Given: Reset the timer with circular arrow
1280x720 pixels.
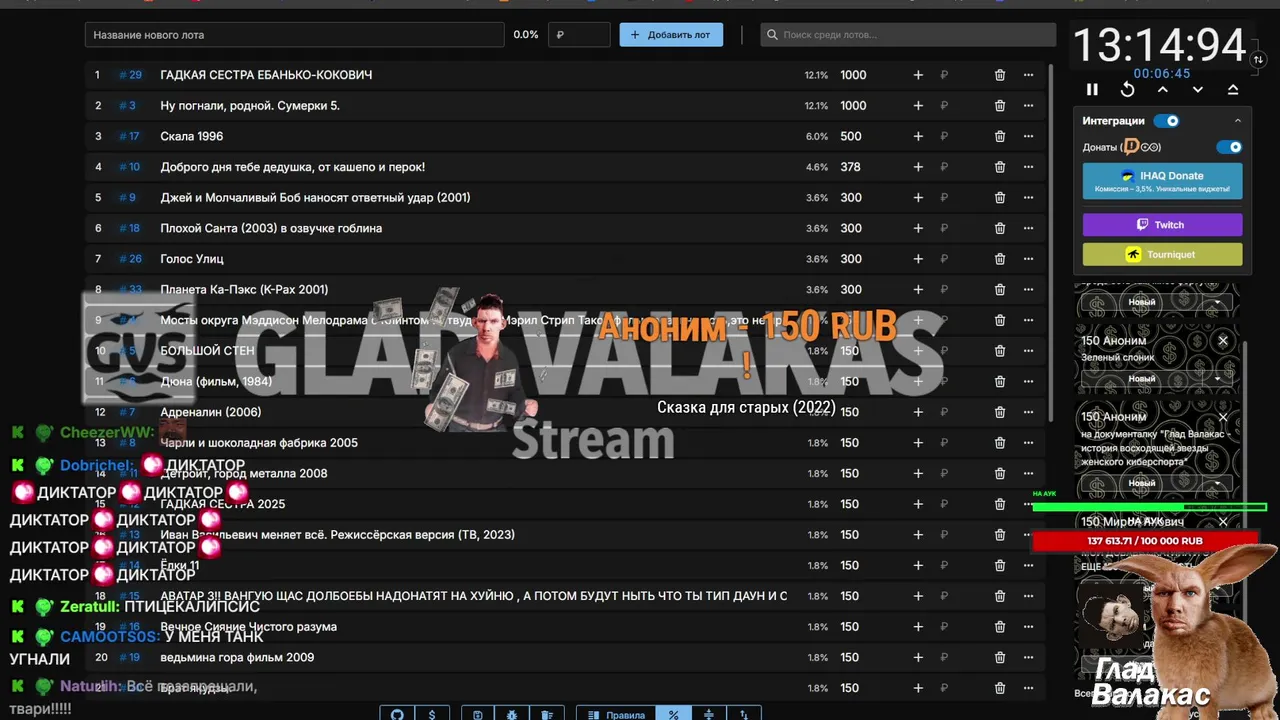Looking at the screenshot, I should [x=1127, y=89].
